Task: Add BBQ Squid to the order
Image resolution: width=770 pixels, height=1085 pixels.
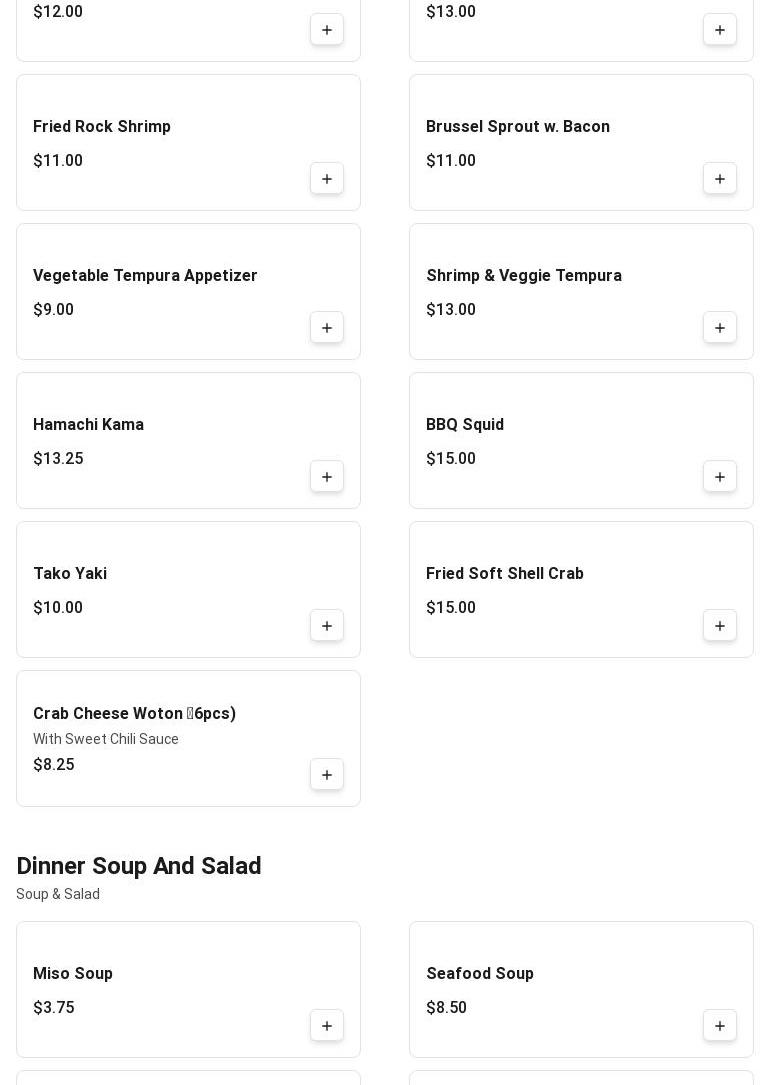Action: click(x=720, y=477)
